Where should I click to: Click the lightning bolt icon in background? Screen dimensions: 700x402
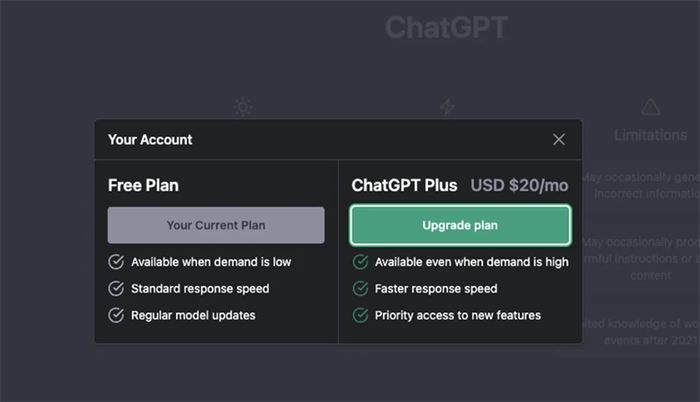tap(447, 106)
